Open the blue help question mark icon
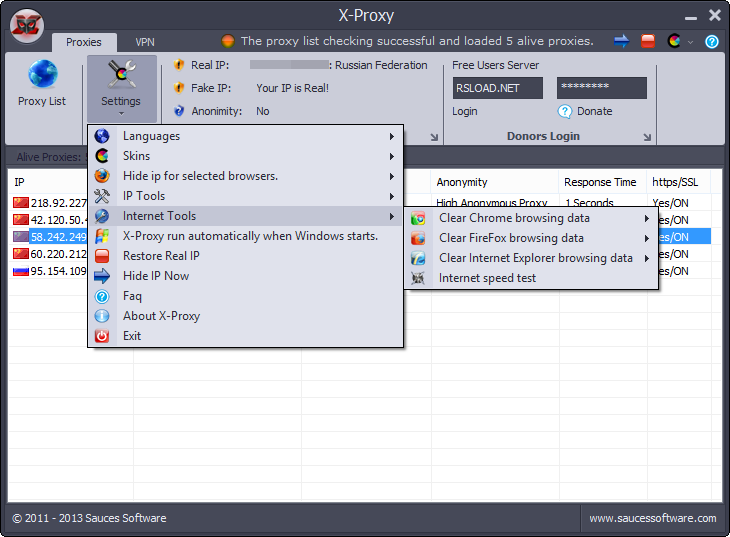The image size is (730, 537). pos(711,41)
